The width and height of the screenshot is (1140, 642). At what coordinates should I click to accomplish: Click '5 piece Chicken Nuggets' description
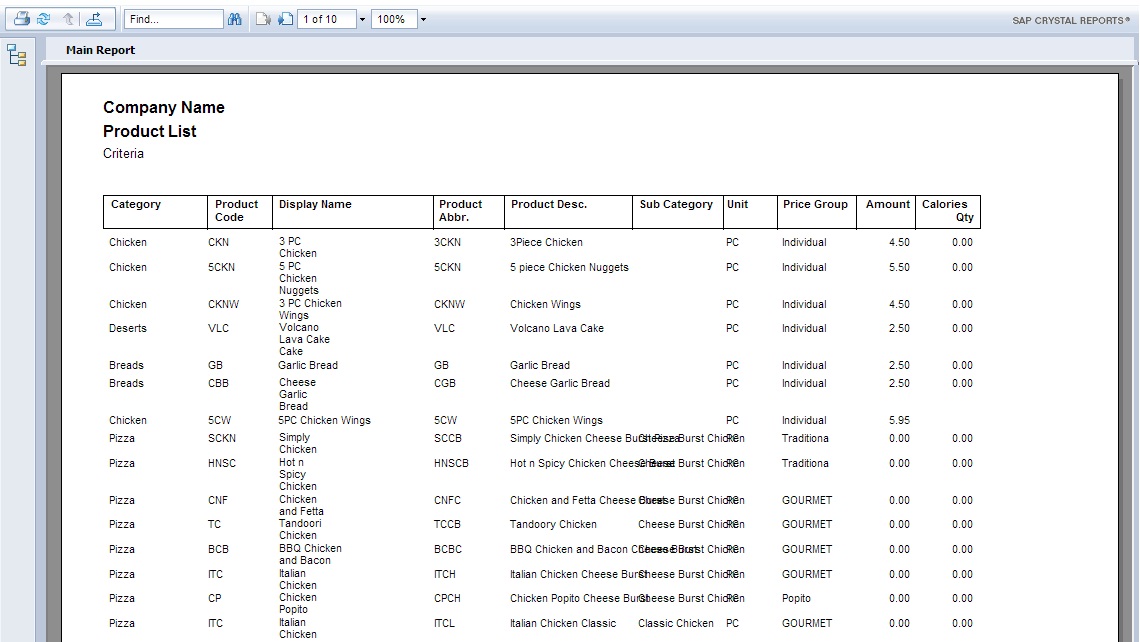(x=569, y=268)
